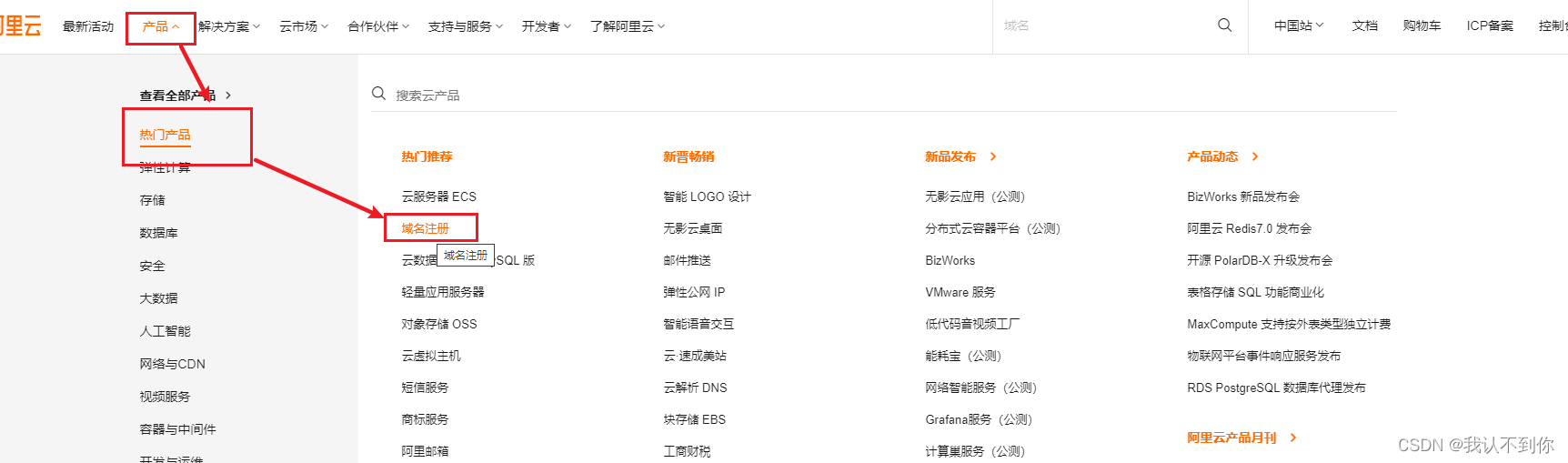Open the 合作伙伴 dropdown

click(378, 26)
